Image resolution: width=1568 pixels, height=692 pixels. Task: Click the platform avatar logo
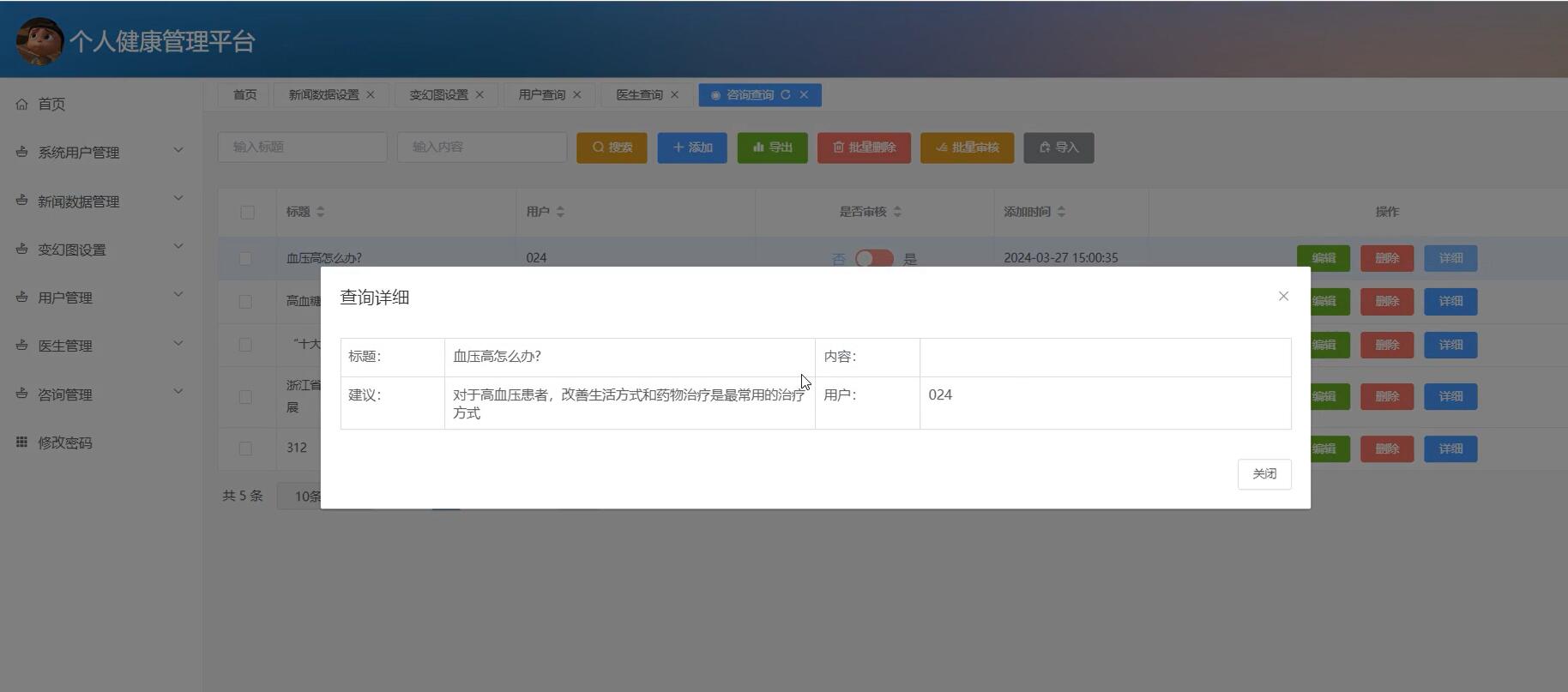[x=39, y=41]
